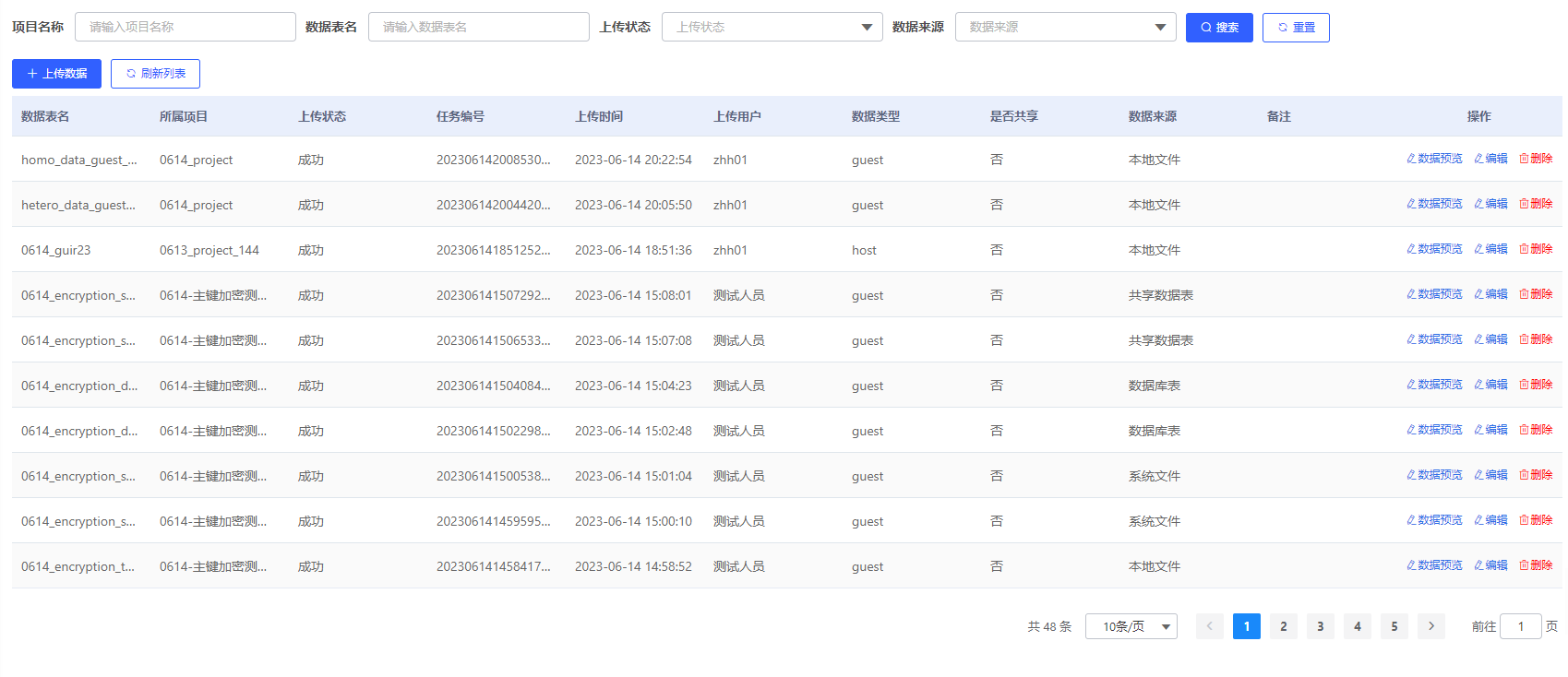Click the 是否共享 column header

(1014, 116)
